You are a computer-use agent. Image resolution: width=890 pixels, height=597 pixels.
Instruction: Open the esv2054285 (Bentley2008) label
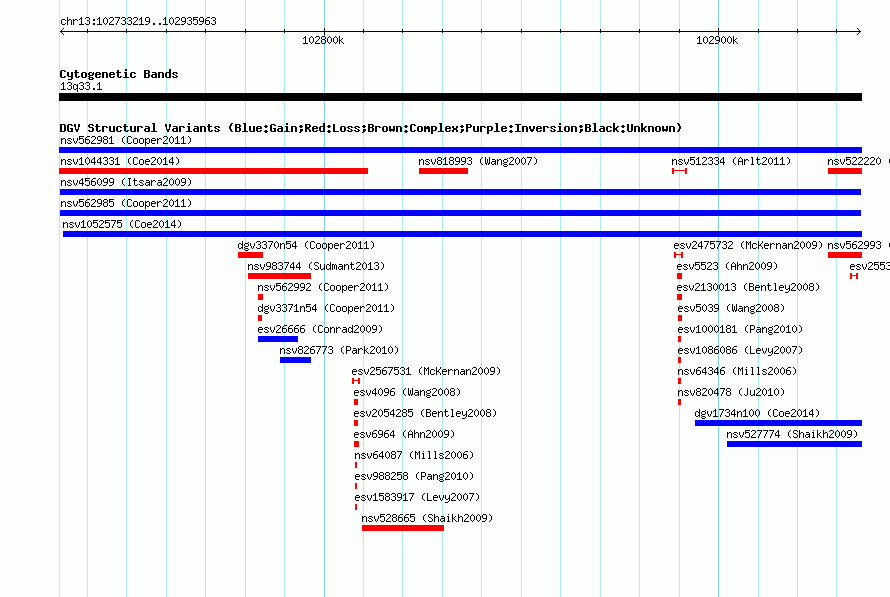point(425,413)
